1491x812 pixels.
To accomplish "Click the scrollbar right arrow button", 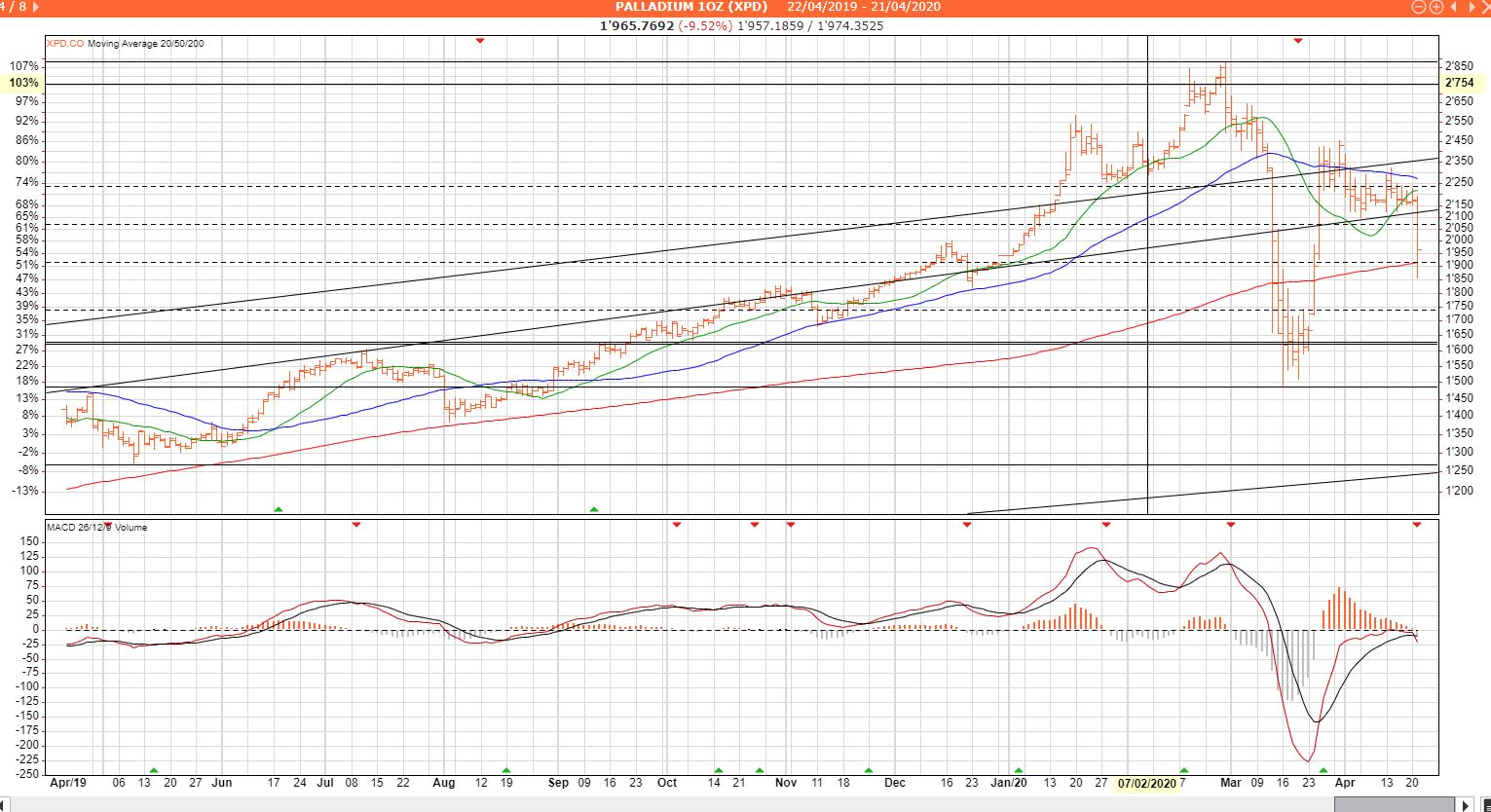I will [1468, 804].
